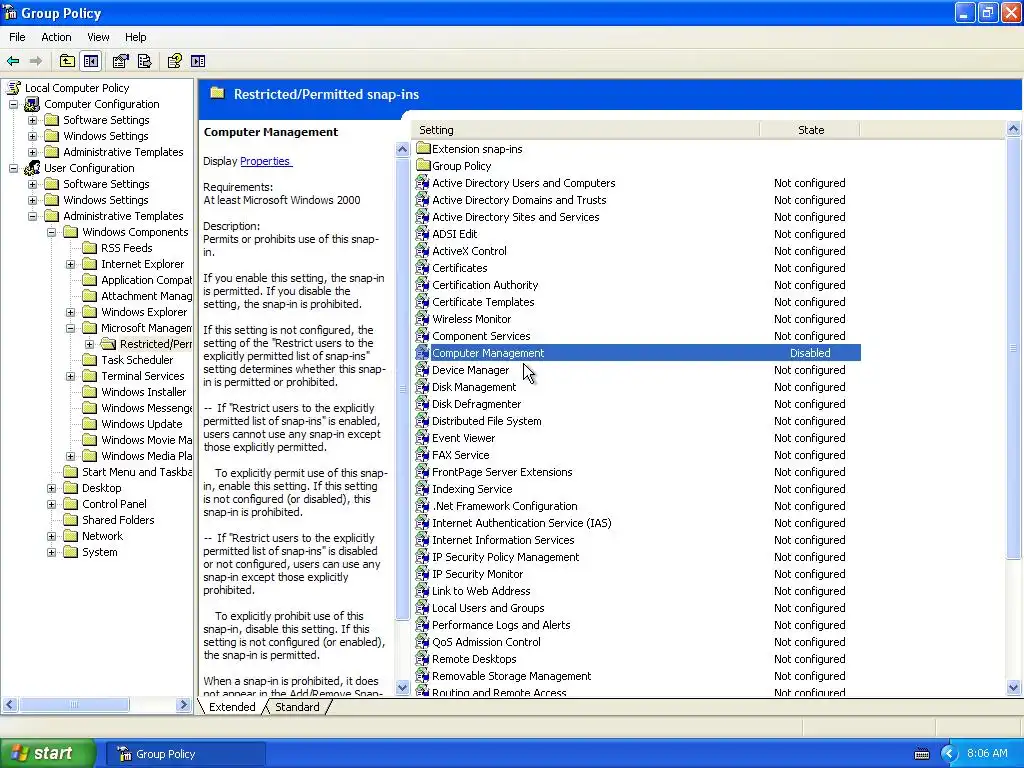The height and width of the screenshot is (768, 1024).
Task: Expand the Control Panel tree node
Action: (51, 504)
